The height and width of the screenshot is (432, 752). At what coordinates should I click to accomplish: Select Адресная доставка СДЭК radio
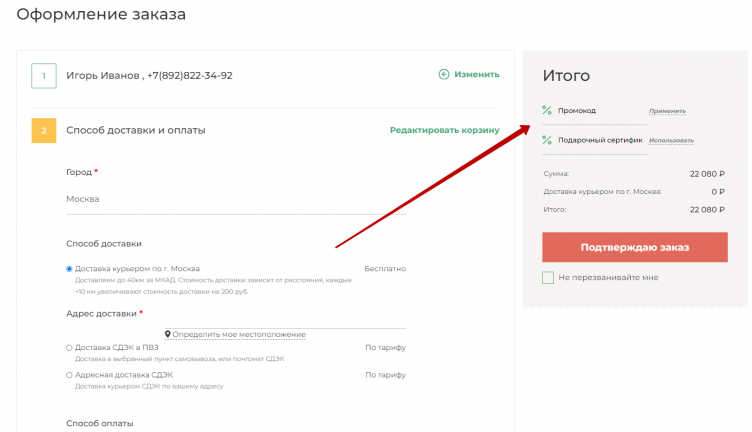[69, 375]
